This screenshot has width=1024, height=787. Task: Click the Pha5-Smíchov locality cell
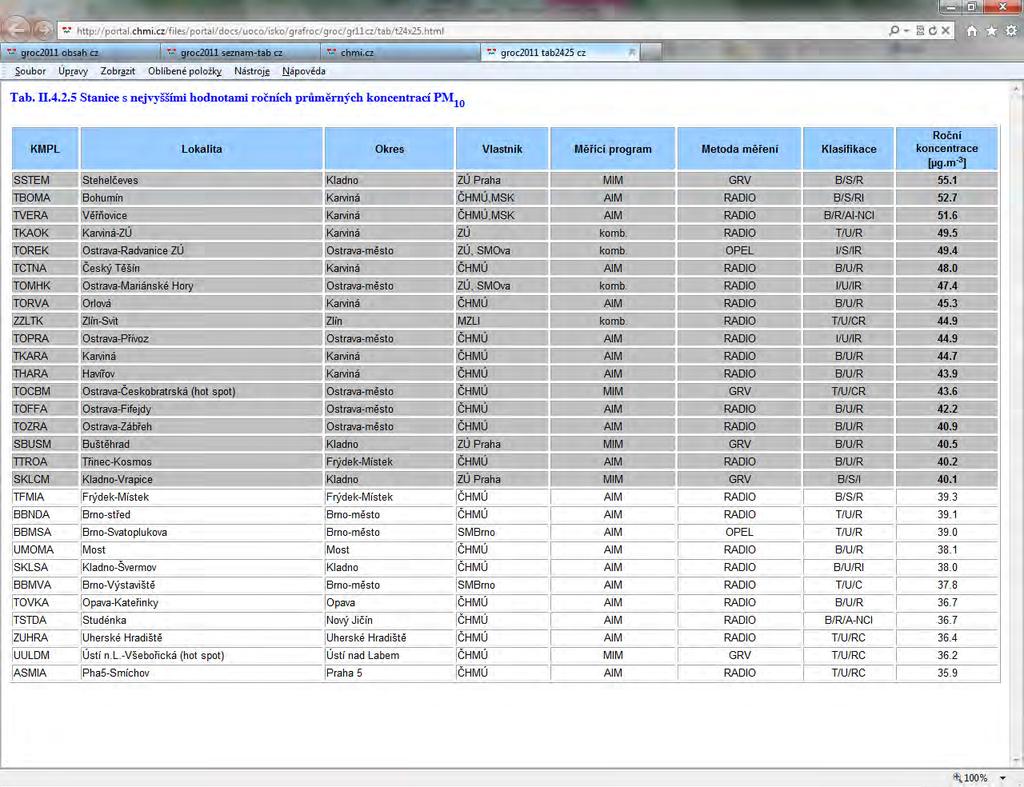point(201,673)
